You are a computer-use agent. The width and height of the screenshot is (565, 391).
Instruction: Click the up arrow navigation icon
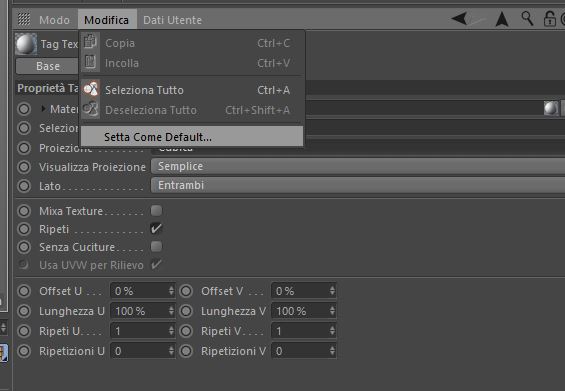click(502, 19)
